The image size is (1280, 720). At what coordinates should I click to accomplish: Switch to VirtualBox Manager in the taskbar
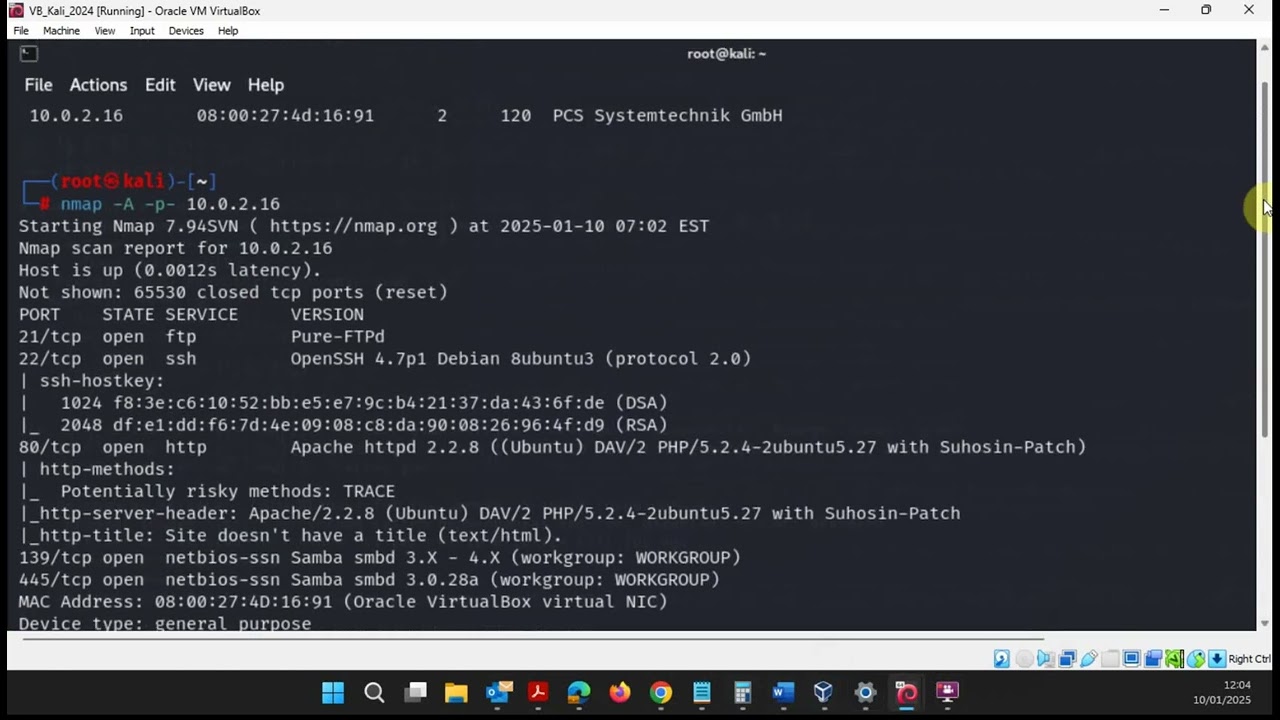pos(824,692)
